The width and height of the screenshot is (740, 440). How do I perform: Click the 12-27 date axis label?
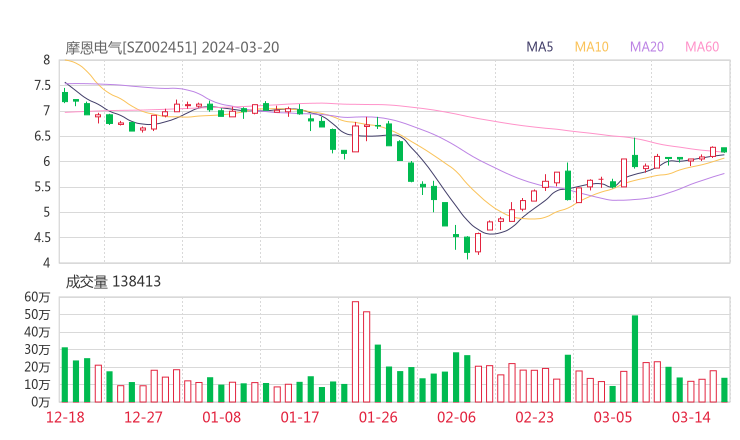[143, 417]
